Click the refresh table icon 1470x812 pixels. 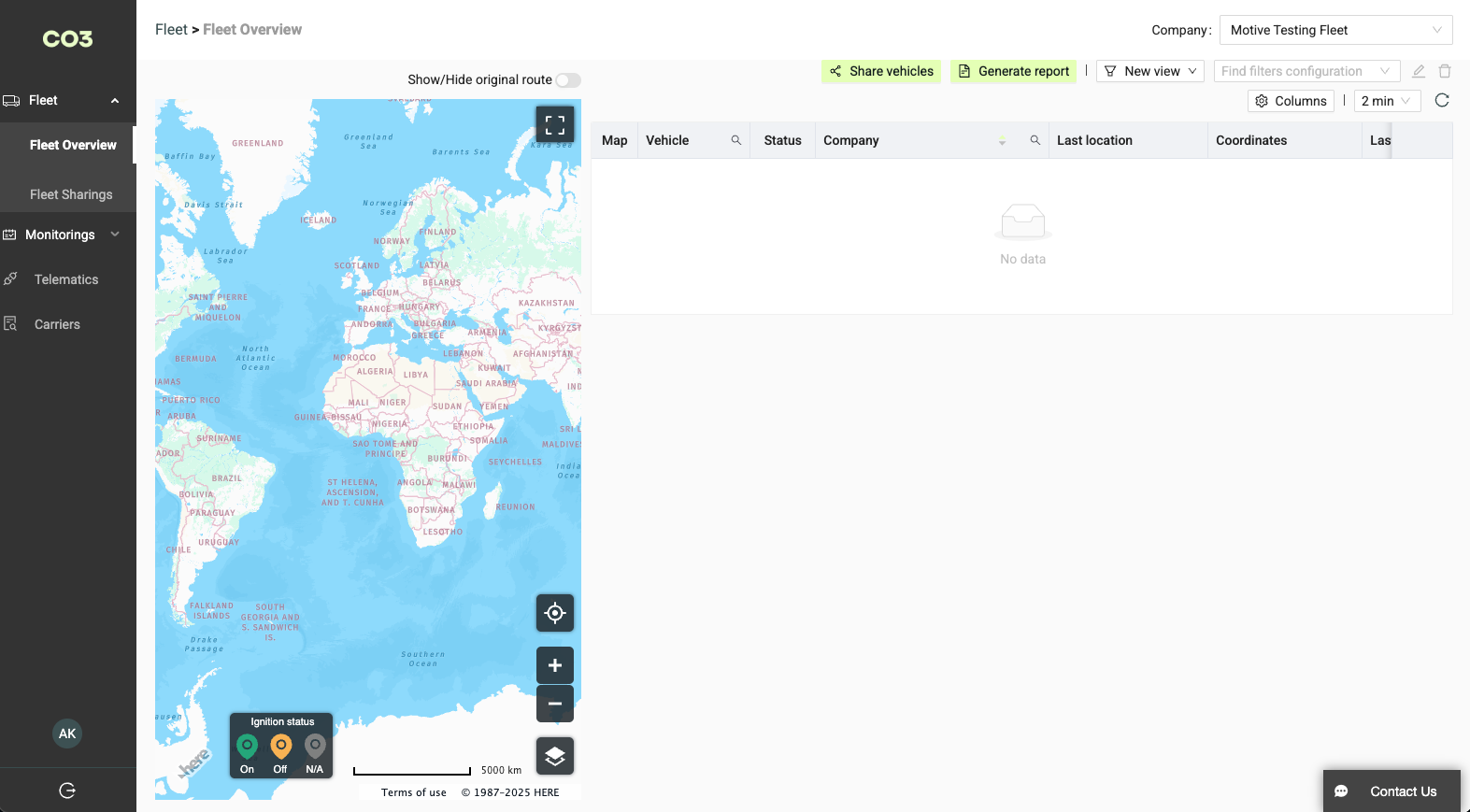pos(1442,101)
